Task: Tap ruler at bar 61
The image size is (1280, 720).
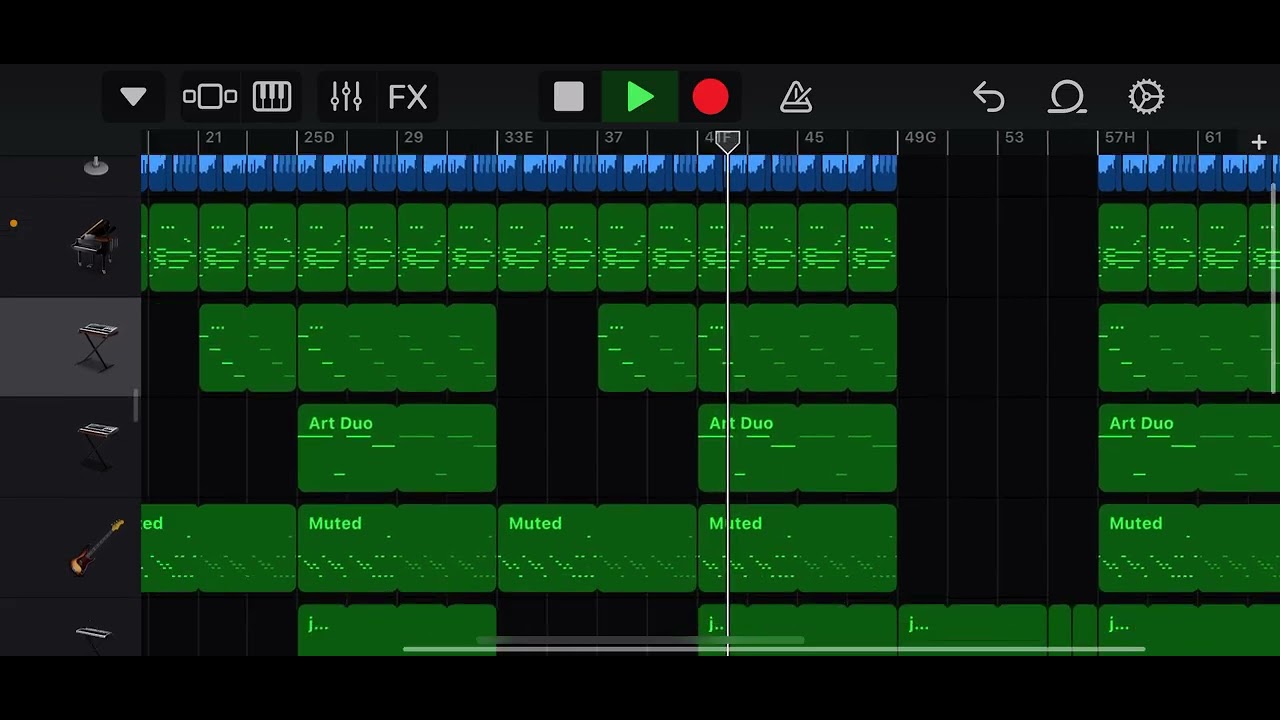Action: 1213,138
